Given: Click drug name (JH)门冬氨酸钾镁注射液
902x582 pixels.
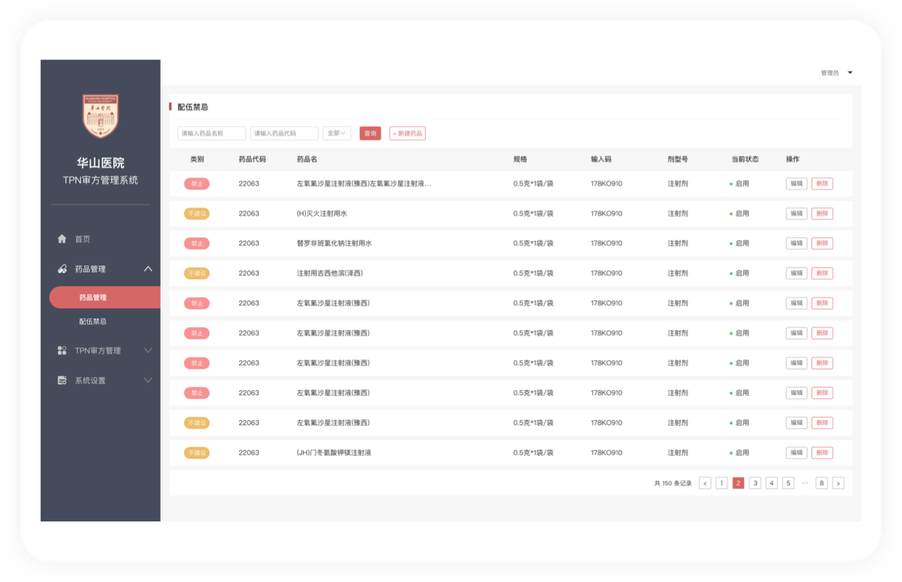Looking at the screenshot, I should (x=334, y=453).
